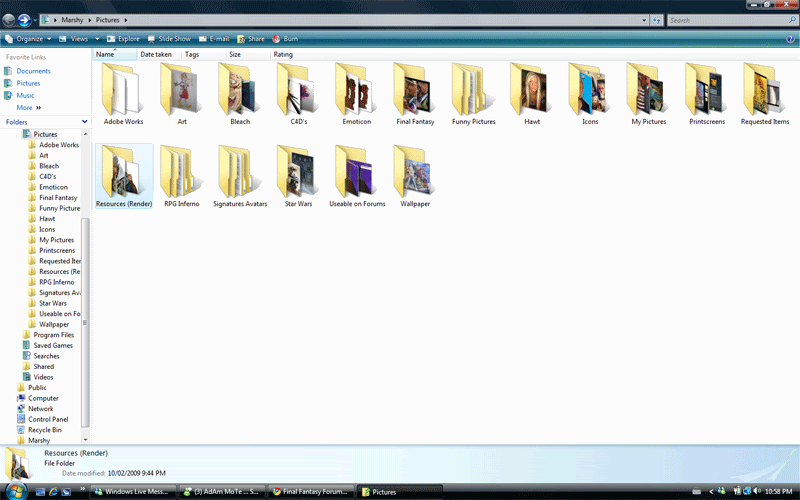800x500 pixels.
Task: Select Control Panel in folder tree
Action: 42,419
